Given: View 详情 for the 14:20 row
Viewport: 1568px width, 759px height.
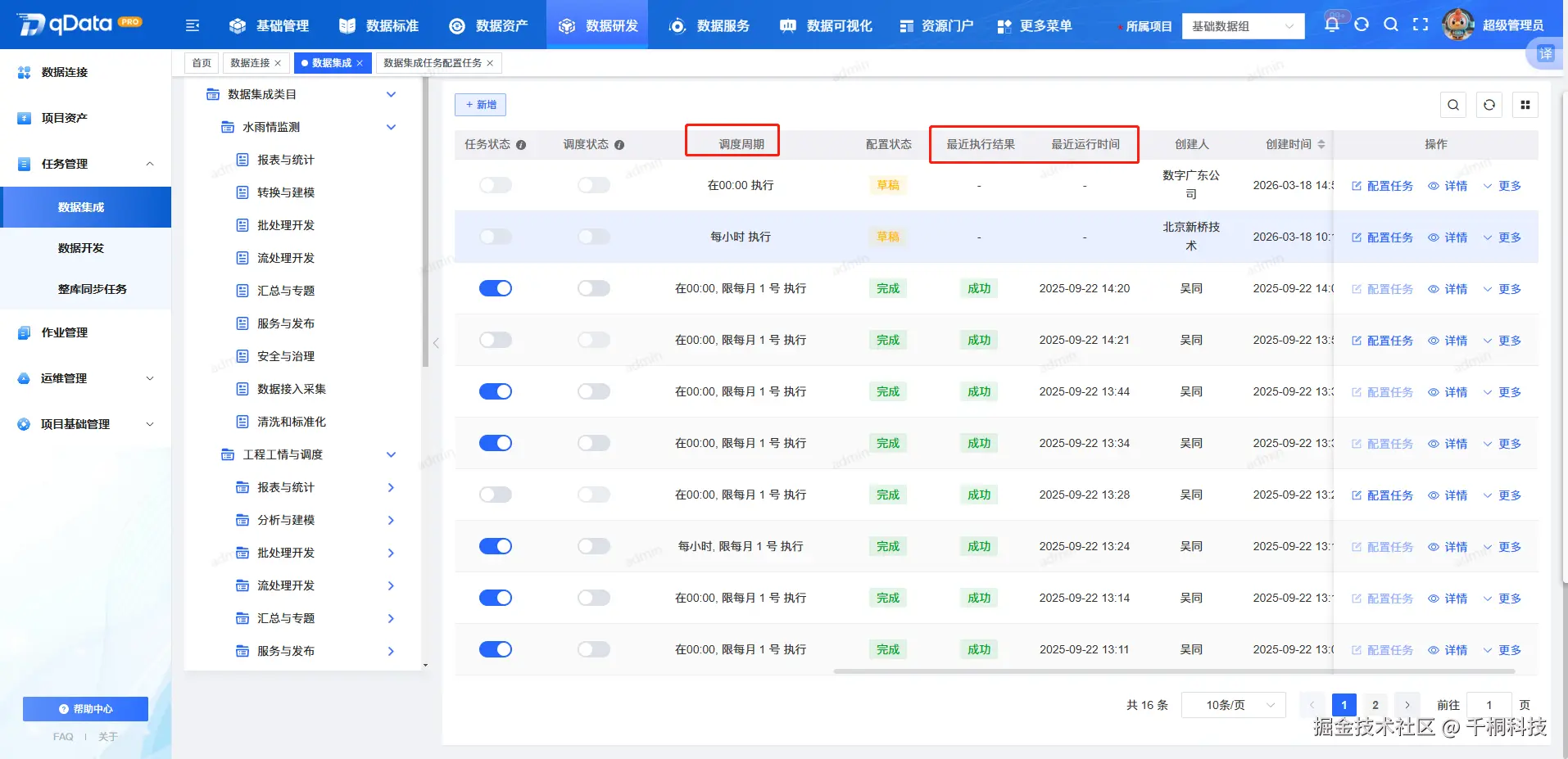Looking at the screenshot, I should pos(1448,289).
